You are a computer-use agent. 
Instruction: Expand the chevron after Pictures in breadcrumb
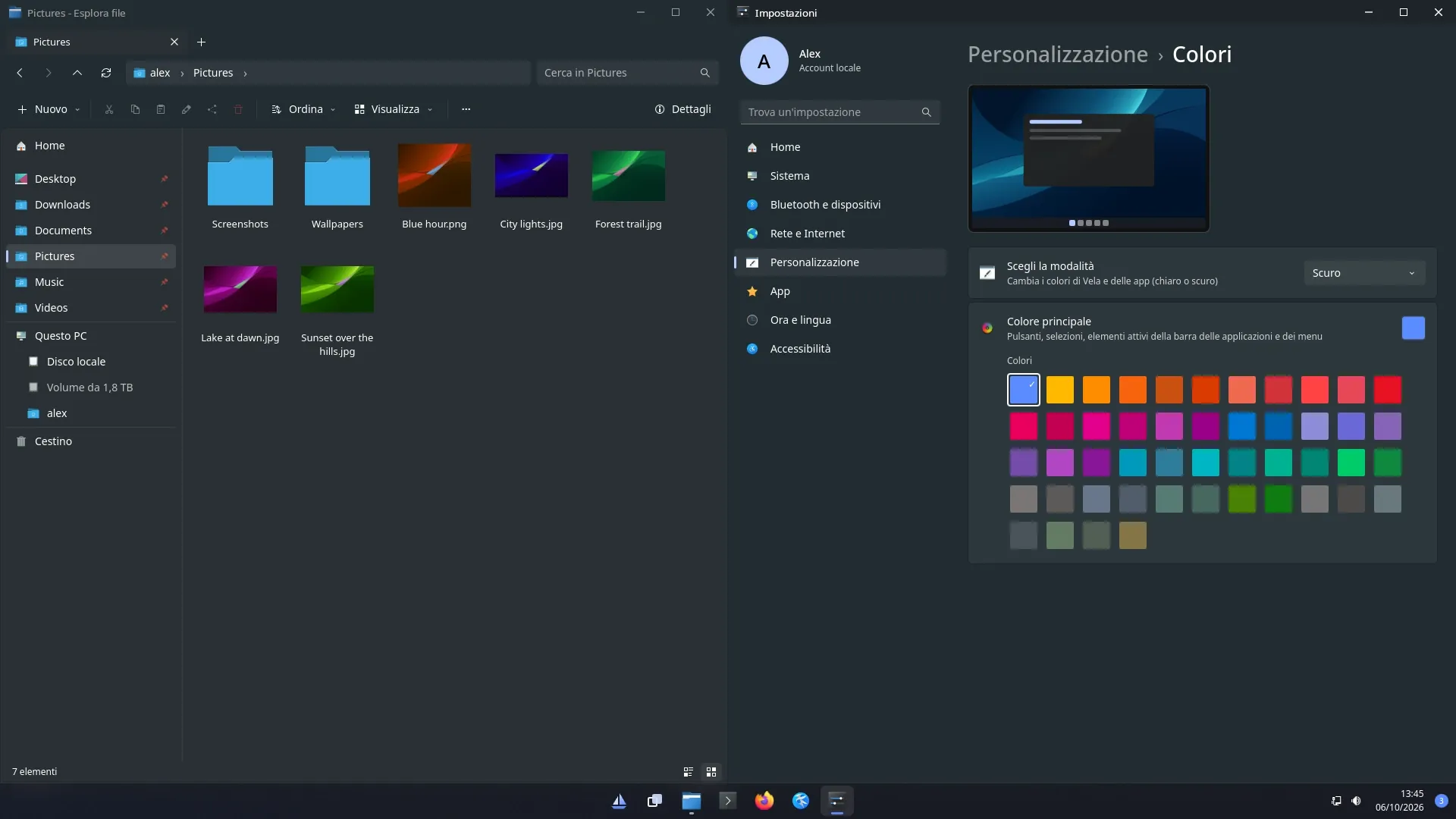coord(245,73)
